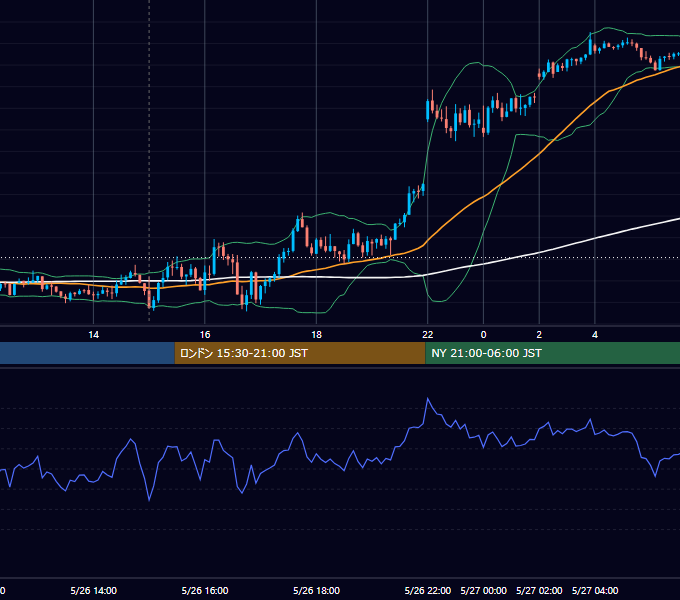Click the 5/26 14:00 date label
Screen dimensions: 680x600
click(94, 590)
